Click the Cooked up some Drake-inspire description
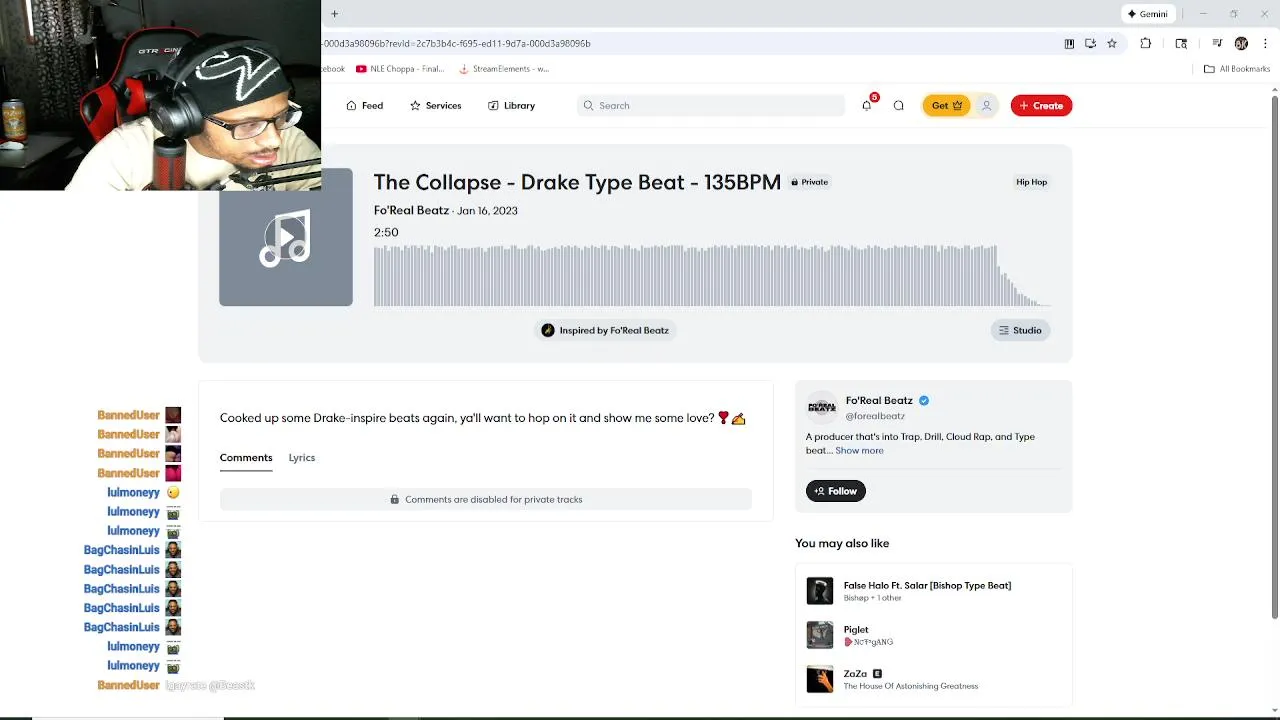 [483, 418]
